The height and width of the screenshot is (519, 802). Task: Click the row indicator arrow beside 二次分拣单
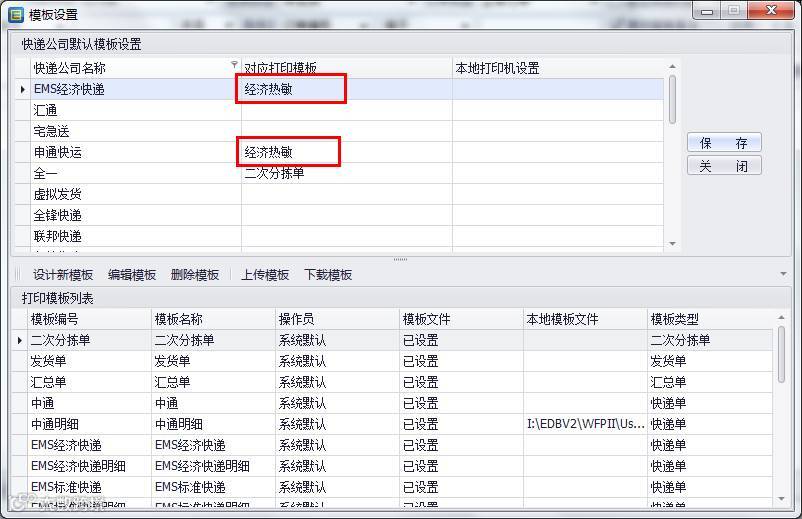point(19,340)
